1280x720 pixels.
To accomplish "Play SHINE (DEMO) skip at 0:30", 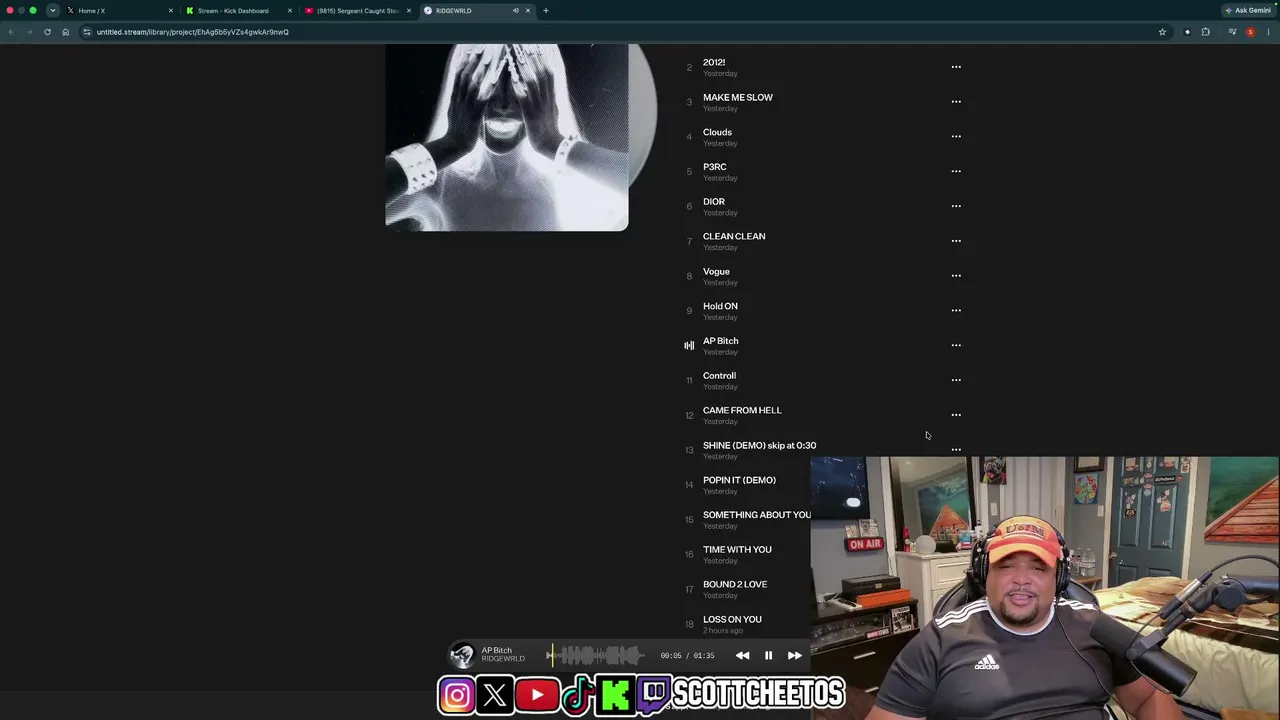I will 759,445.
